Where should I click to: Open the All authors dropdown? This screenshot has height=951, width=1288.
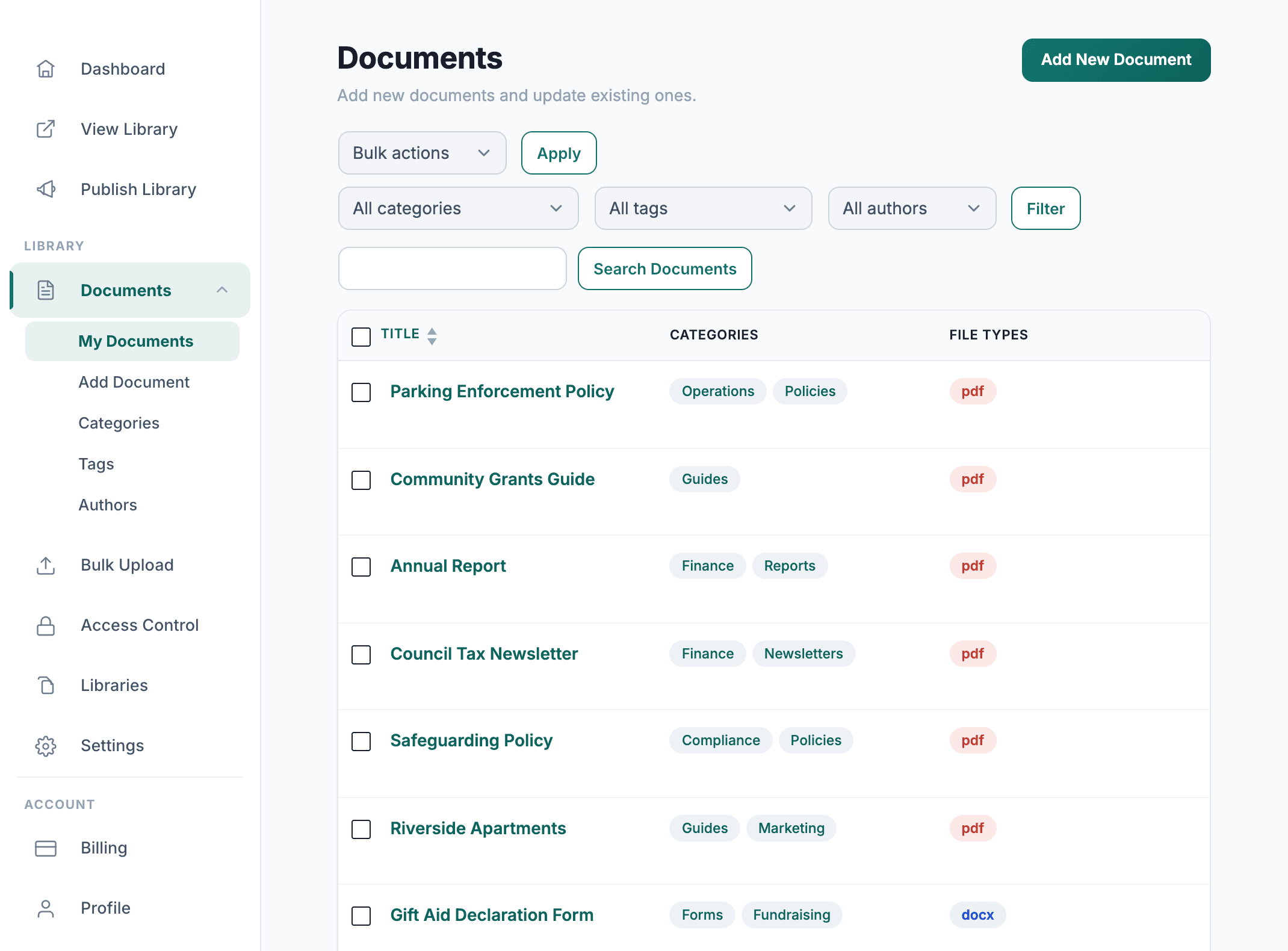912,208
